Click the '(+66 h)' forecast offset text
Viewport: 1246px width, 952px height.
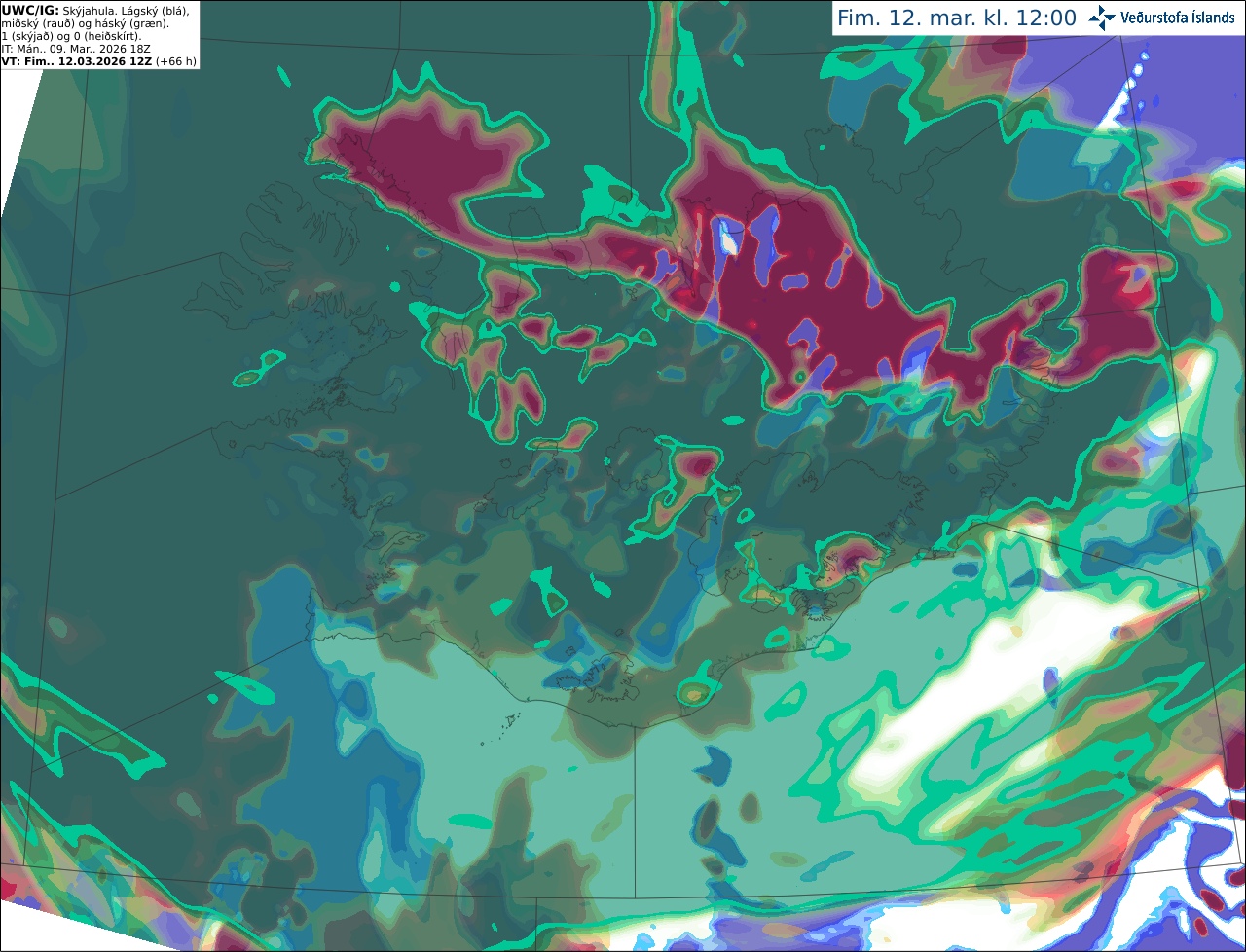click(x=176, y=61)
